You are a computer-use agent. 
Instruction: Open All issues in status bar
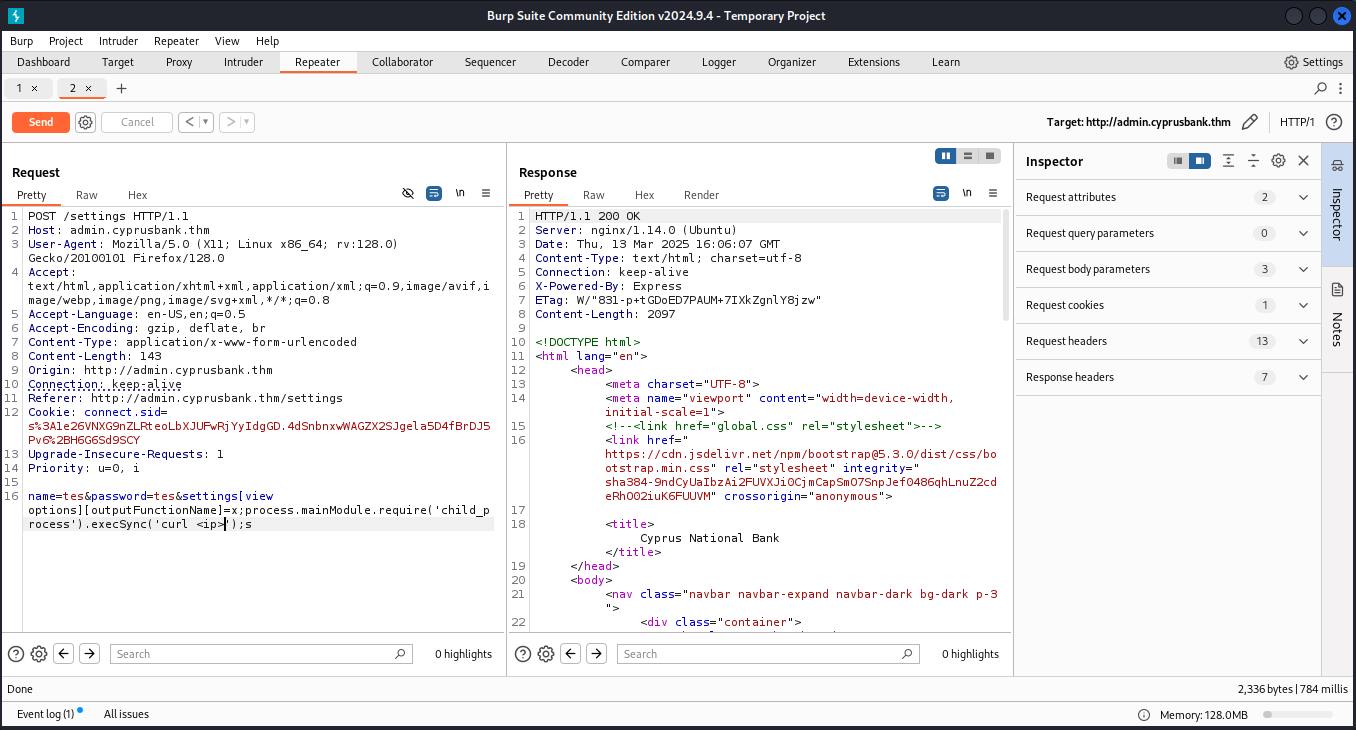click(126, 714)
